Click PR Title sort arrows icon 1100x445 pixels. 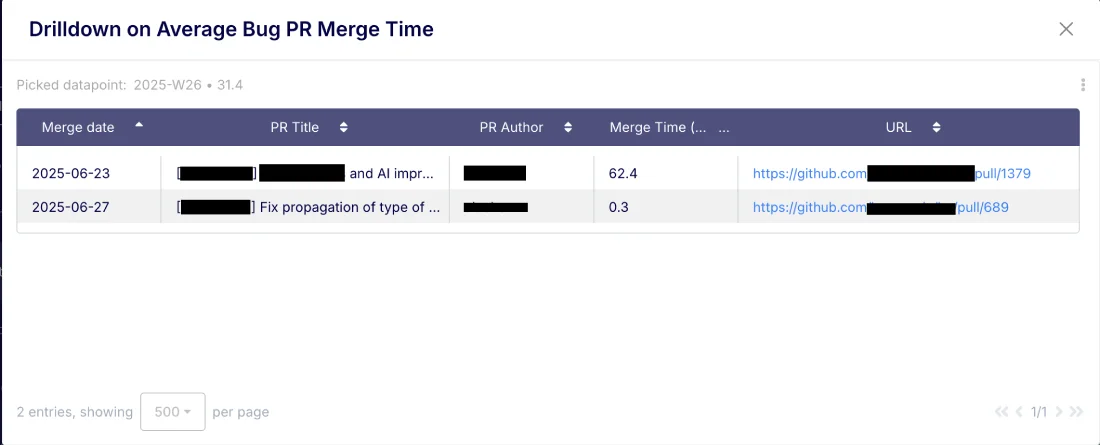click(x=344, y=128)
